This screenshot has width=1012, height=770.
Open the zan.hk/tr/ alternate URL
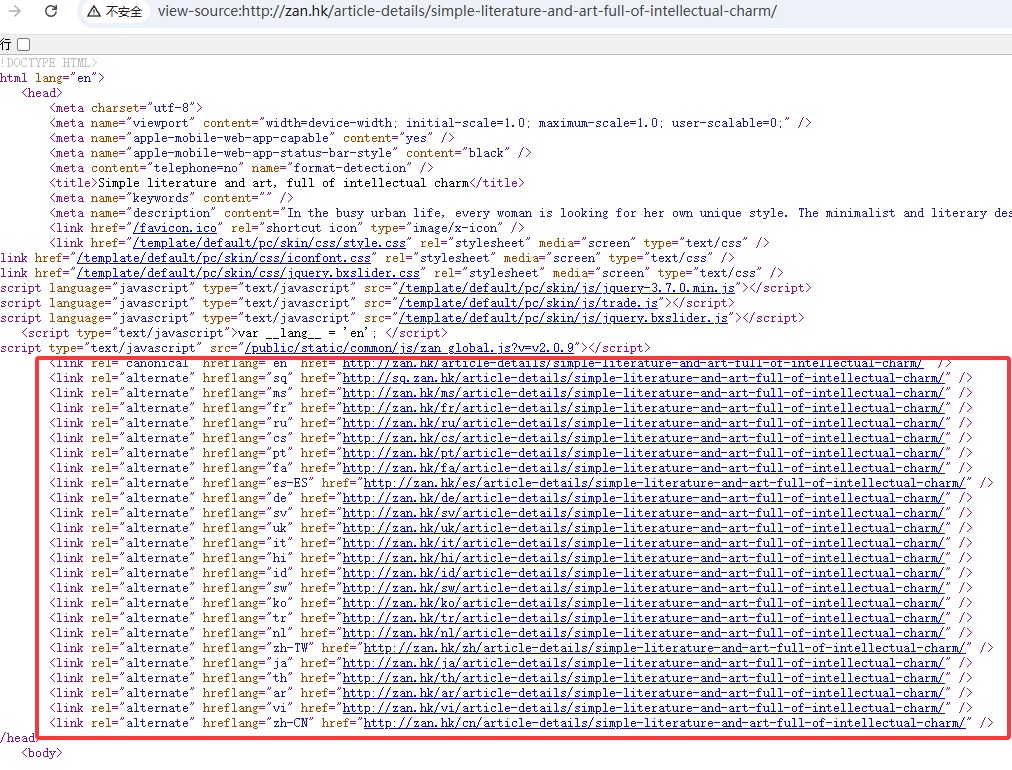coord(643,618)
